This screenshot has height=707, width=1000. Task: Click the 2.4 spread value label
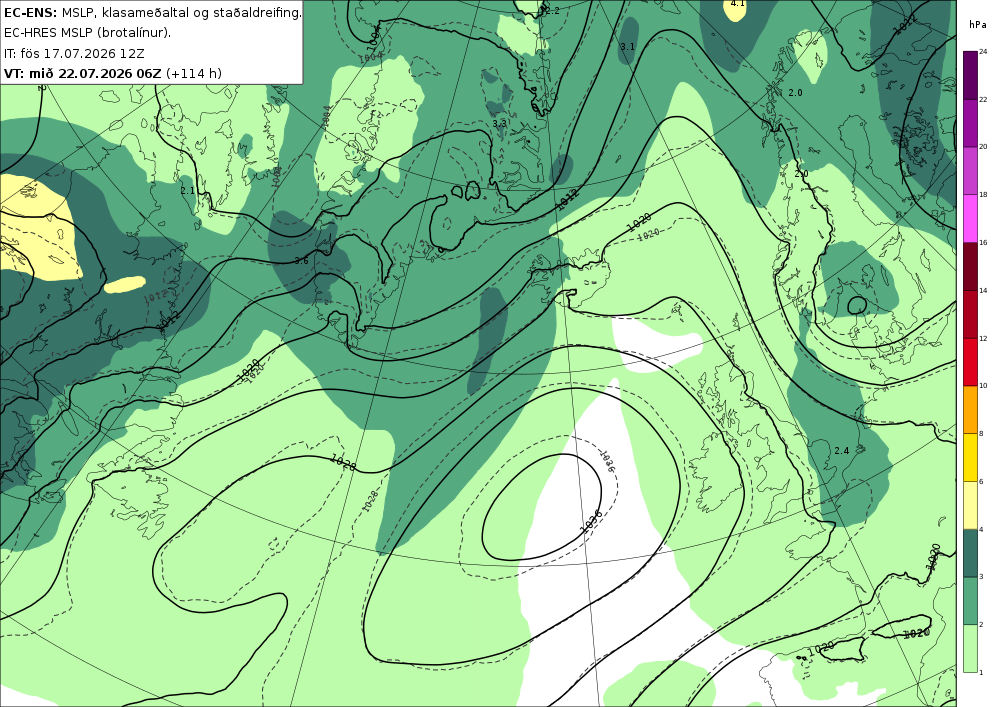(842, 450)
